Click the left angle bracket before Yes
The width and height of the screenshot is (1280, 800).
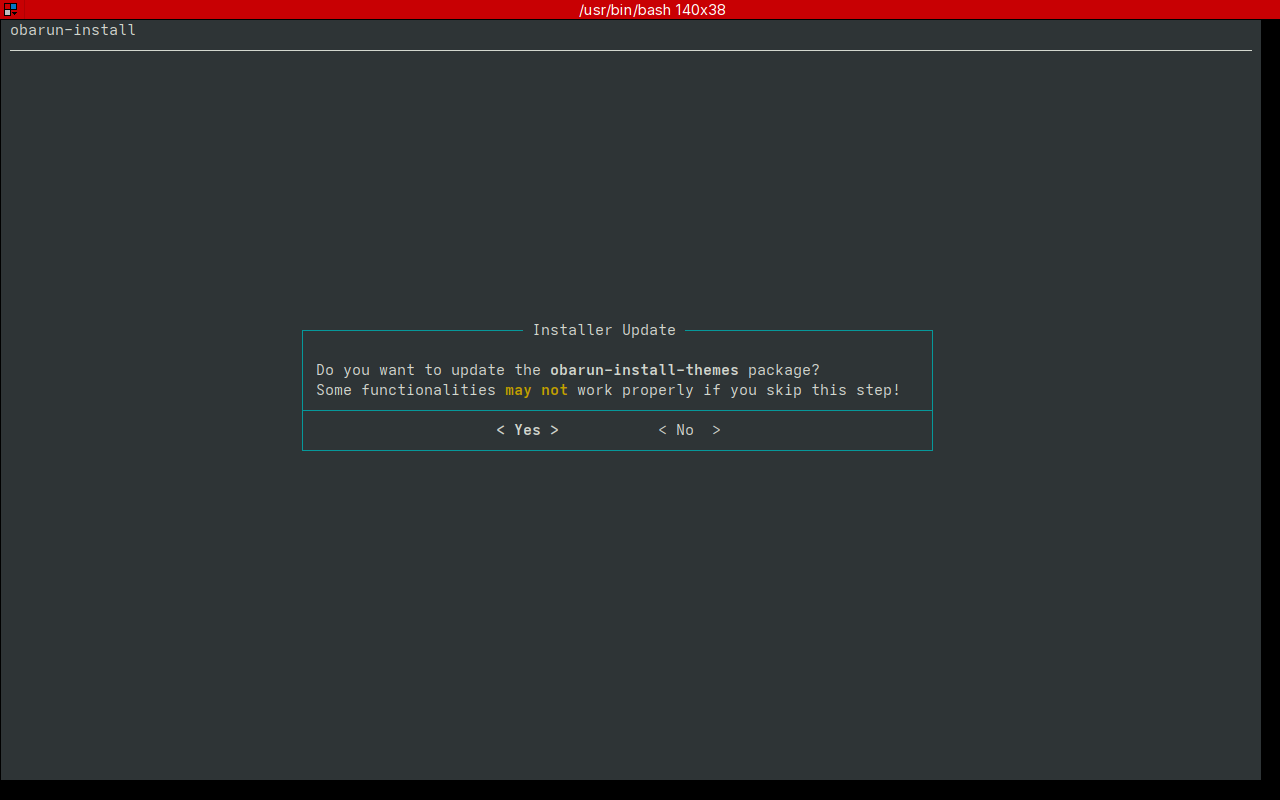pos(500,430)
